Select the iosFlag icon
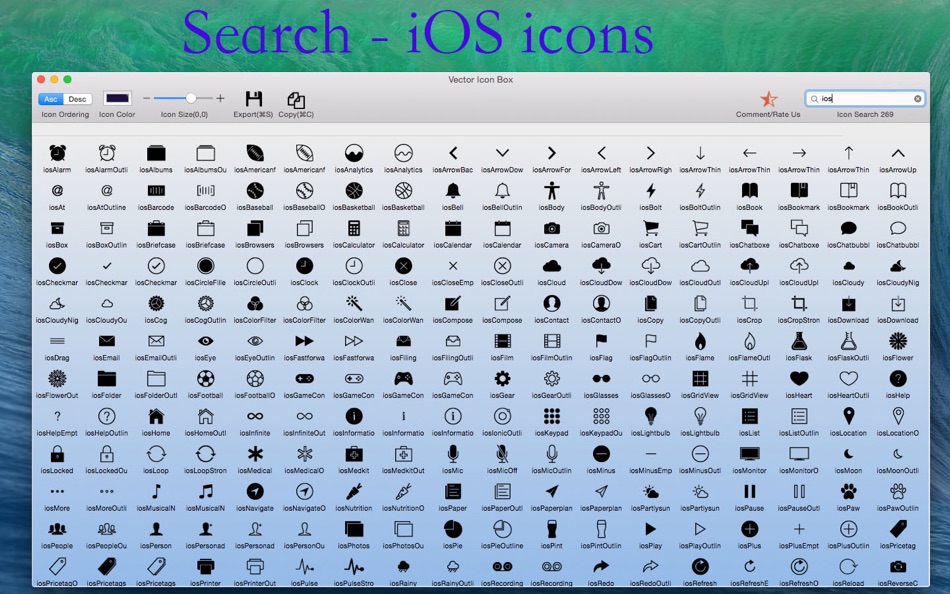 pos(601,341)
